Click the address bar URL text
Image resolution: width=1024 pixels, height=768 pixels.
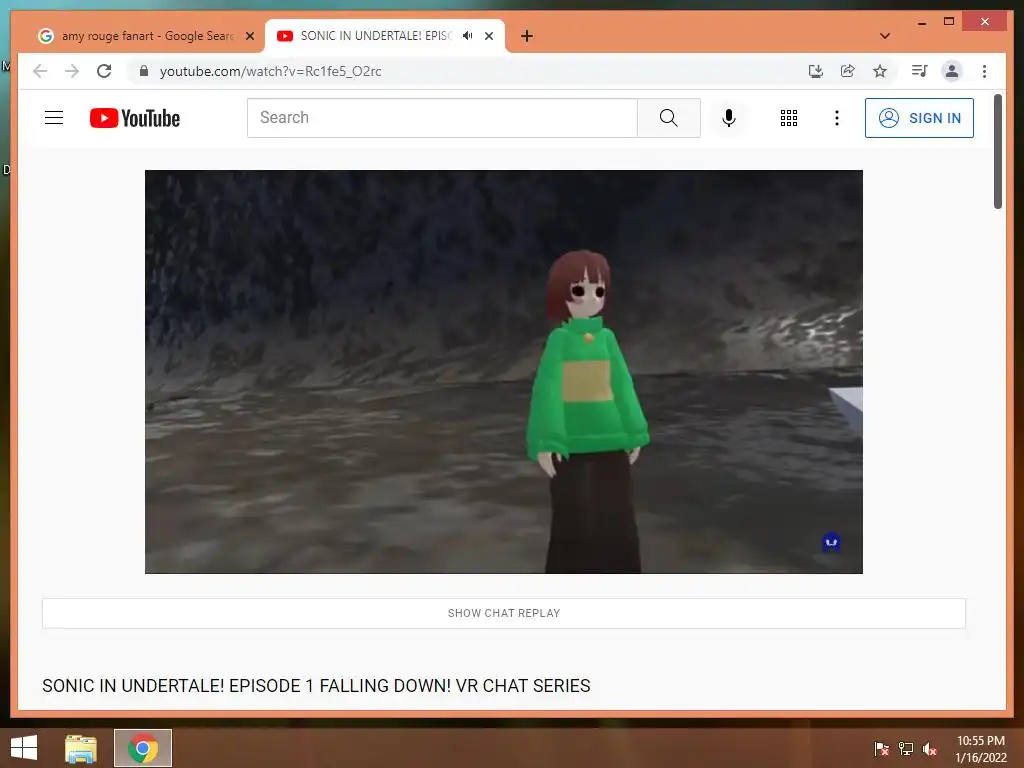[x=270, y=71]
